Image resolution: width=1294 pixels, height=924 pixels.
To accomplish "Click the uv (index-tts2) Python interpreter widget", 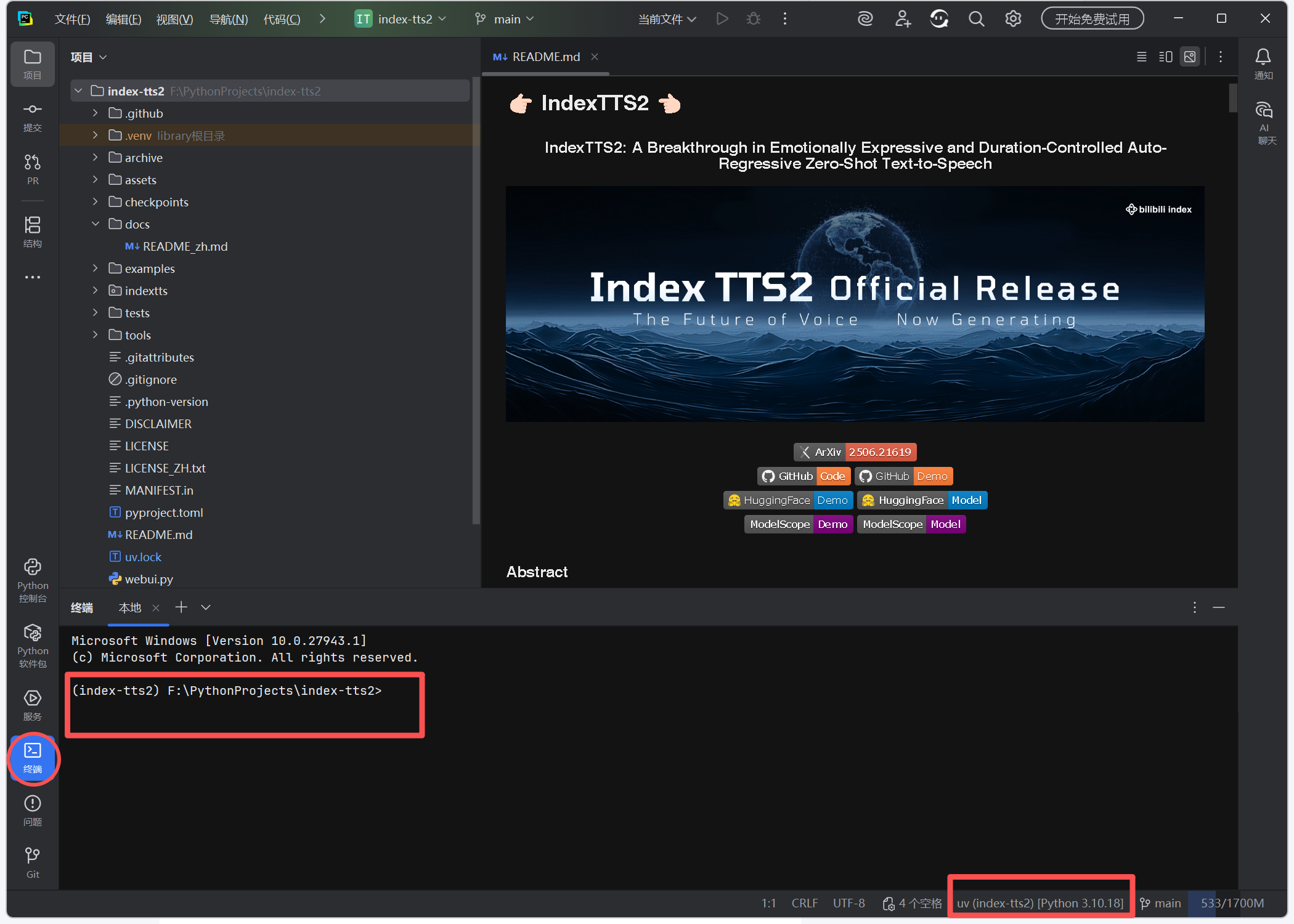I will click(1040, 903).
